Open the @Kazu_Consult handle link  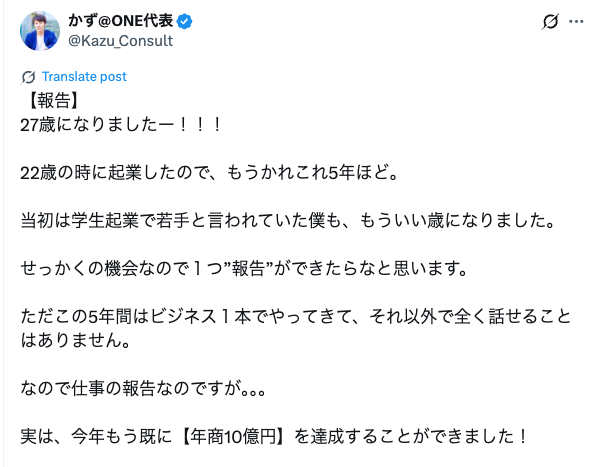118,40
